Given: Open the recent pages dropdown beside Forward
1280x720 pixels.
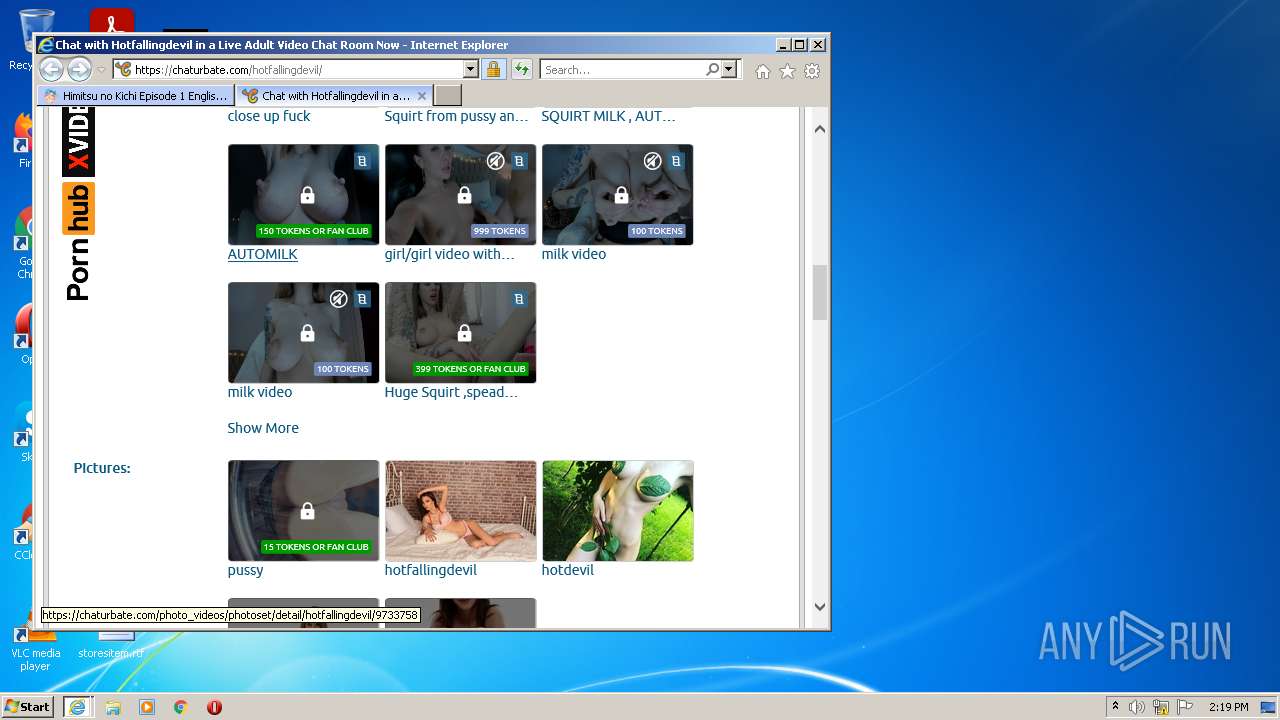Looking at the screenshot, I should (101, 70).
